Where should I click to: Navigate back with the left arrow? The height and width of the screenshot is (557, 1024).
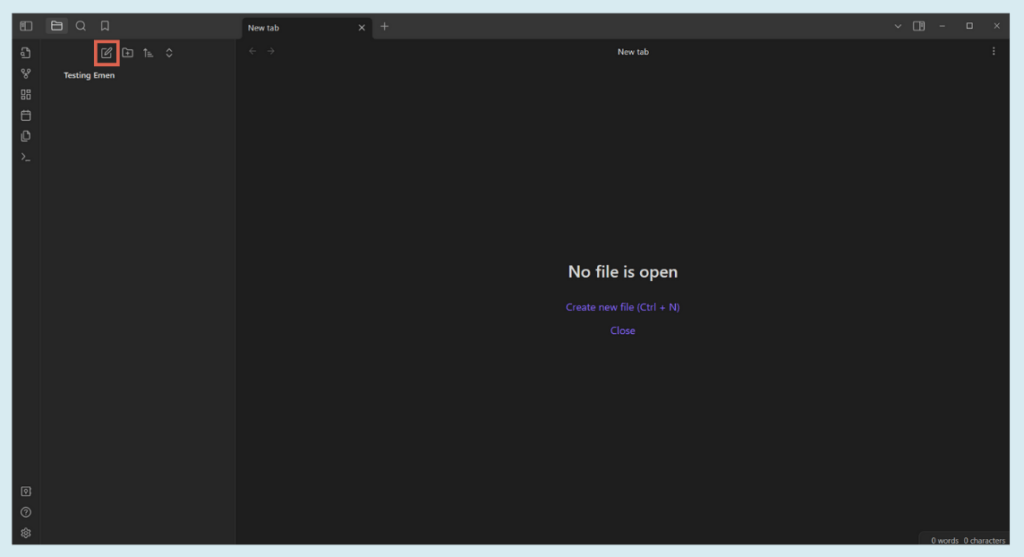click(253, 52)
